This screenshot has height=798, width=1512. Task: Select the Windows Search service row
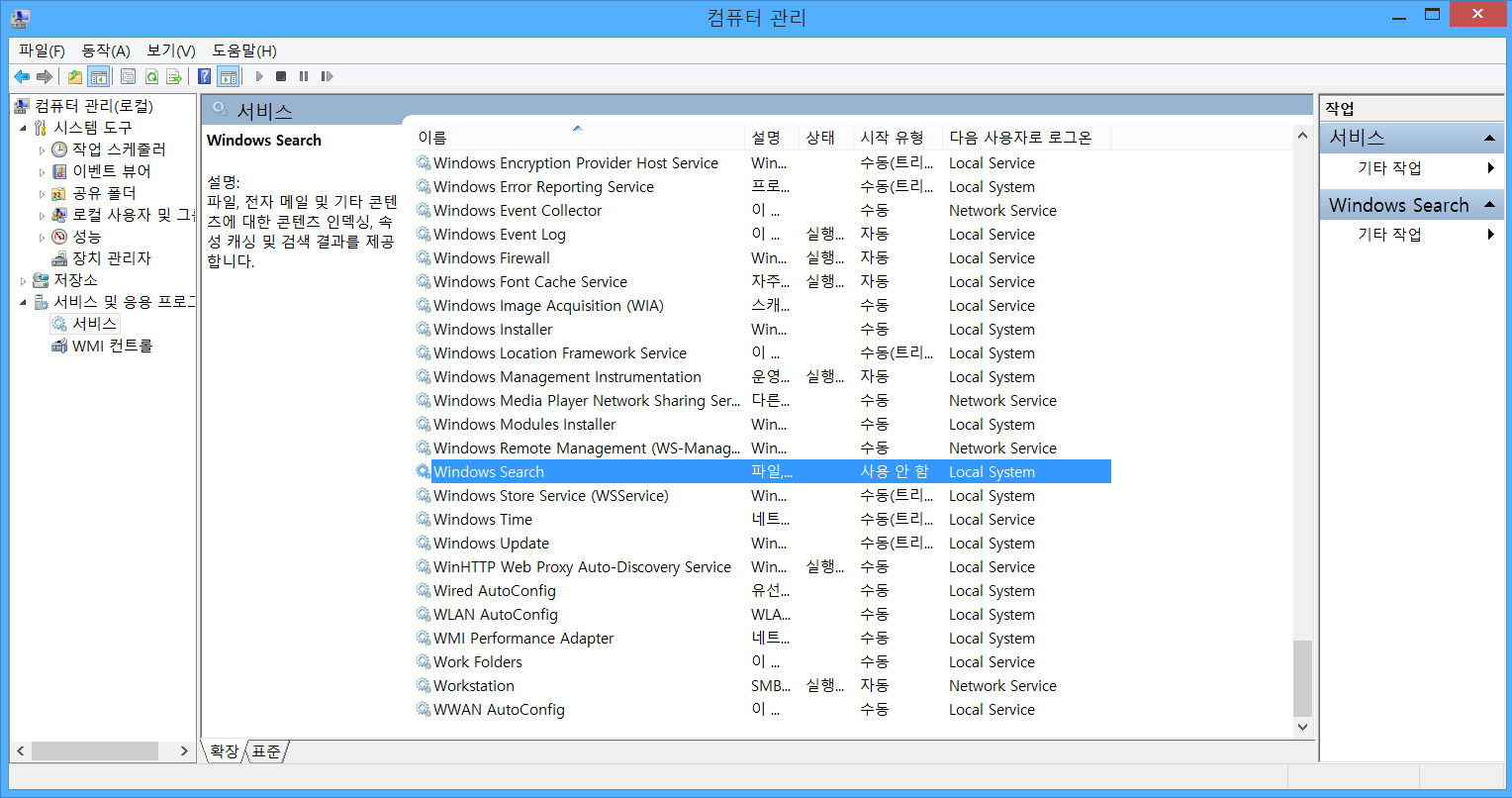(x=762, y=472)
